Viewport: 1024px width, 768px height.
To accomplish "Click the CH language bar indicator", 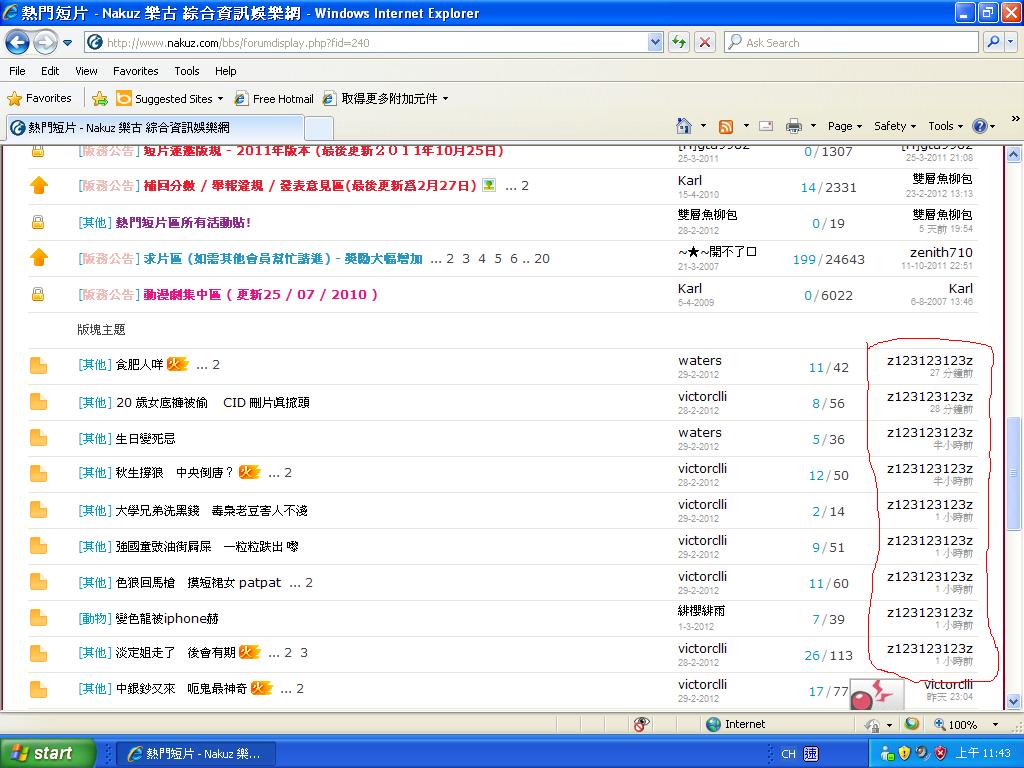I will click(x=788, y=754).
